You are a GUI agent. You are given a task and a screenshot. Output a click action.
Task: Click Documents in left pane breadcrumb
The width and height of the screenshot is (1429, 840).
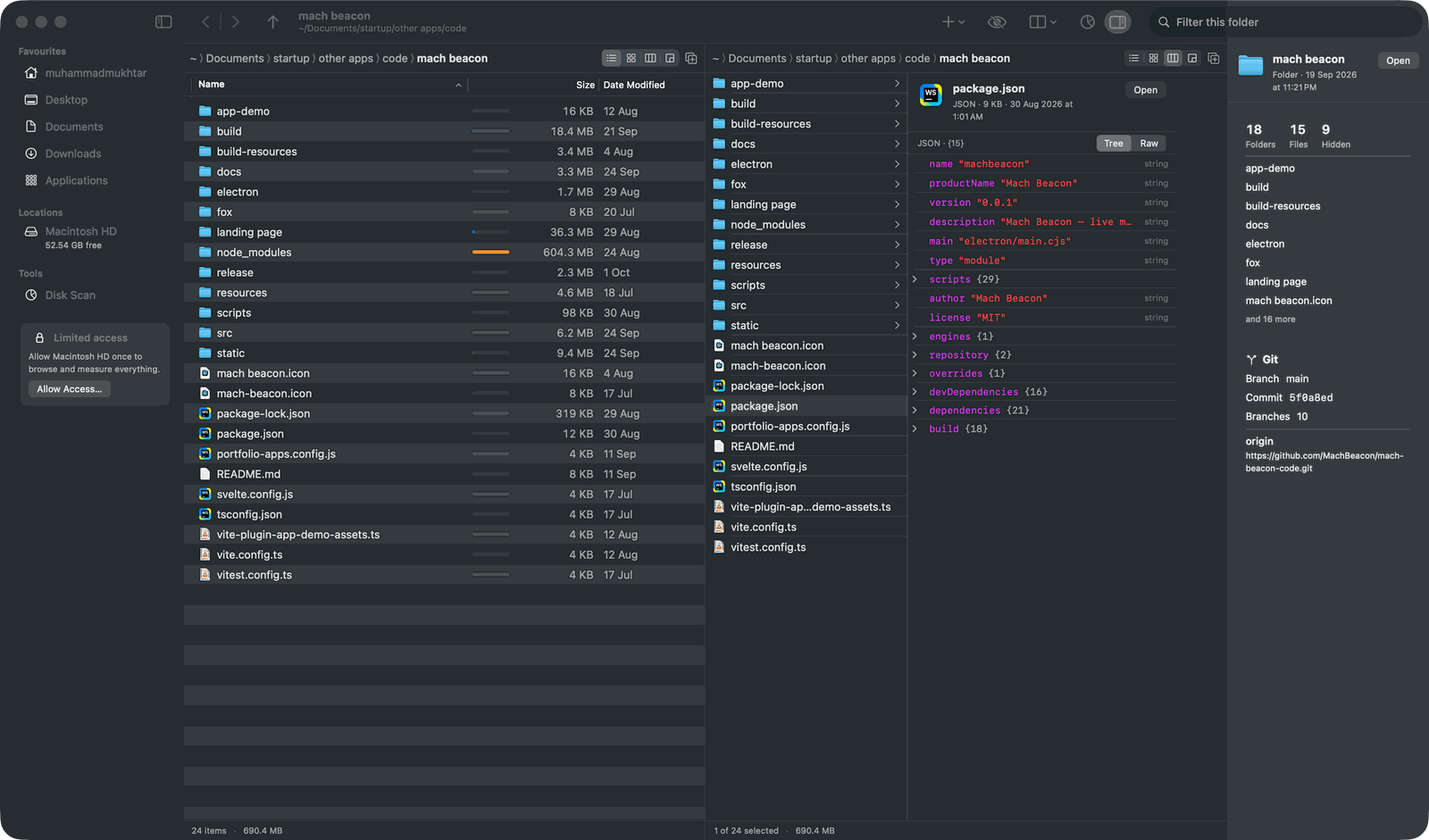(x=235, y=58)
